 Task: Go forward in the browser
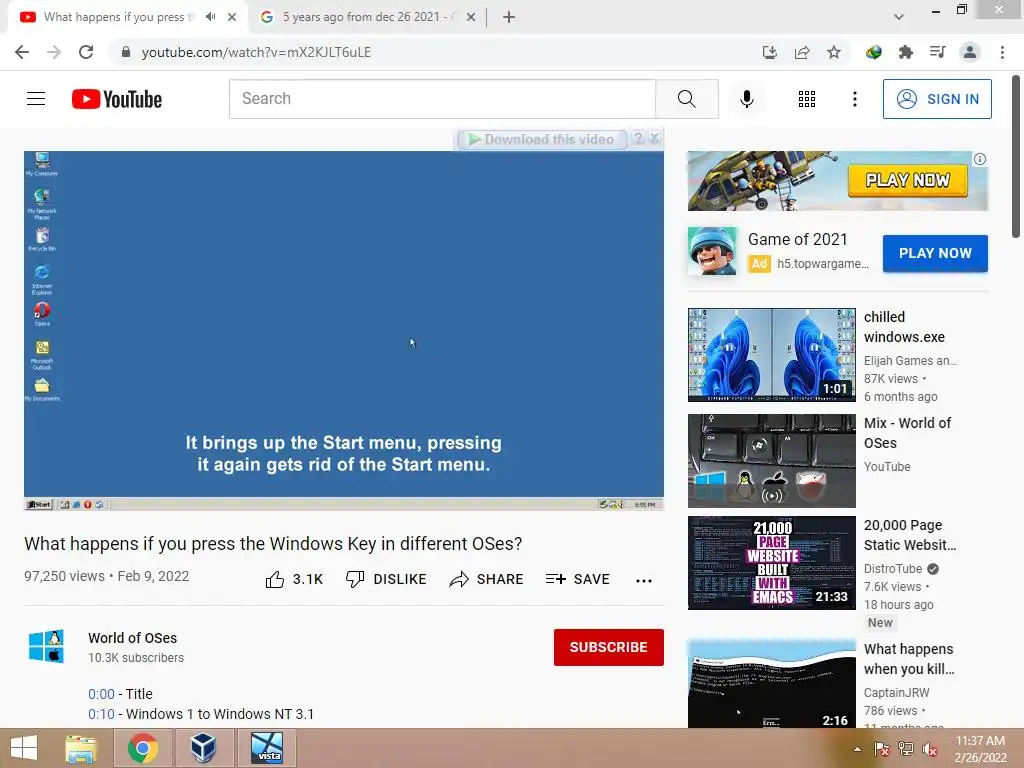click(54, 52)
